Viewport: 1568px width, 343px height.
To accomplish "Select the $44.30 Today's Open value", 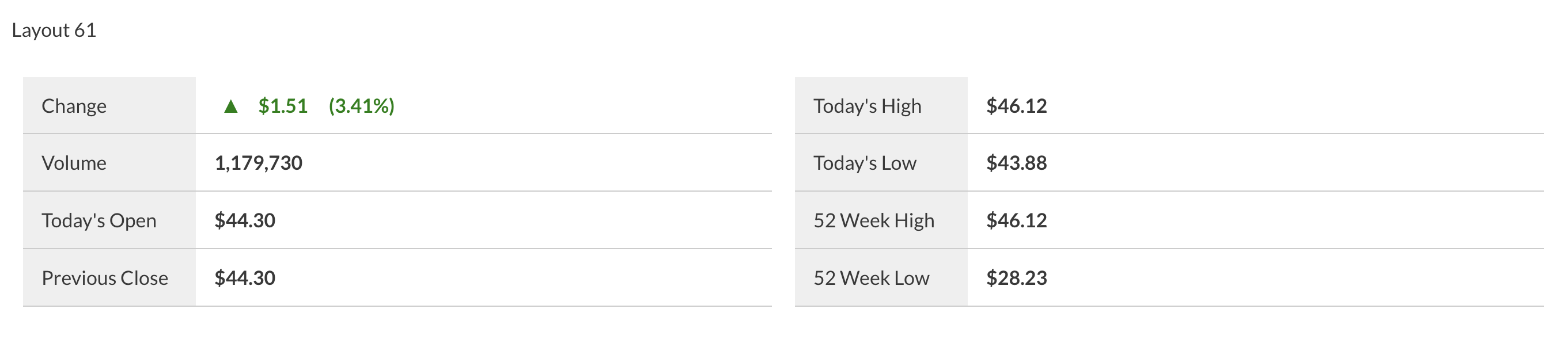I will coord(245,220).
